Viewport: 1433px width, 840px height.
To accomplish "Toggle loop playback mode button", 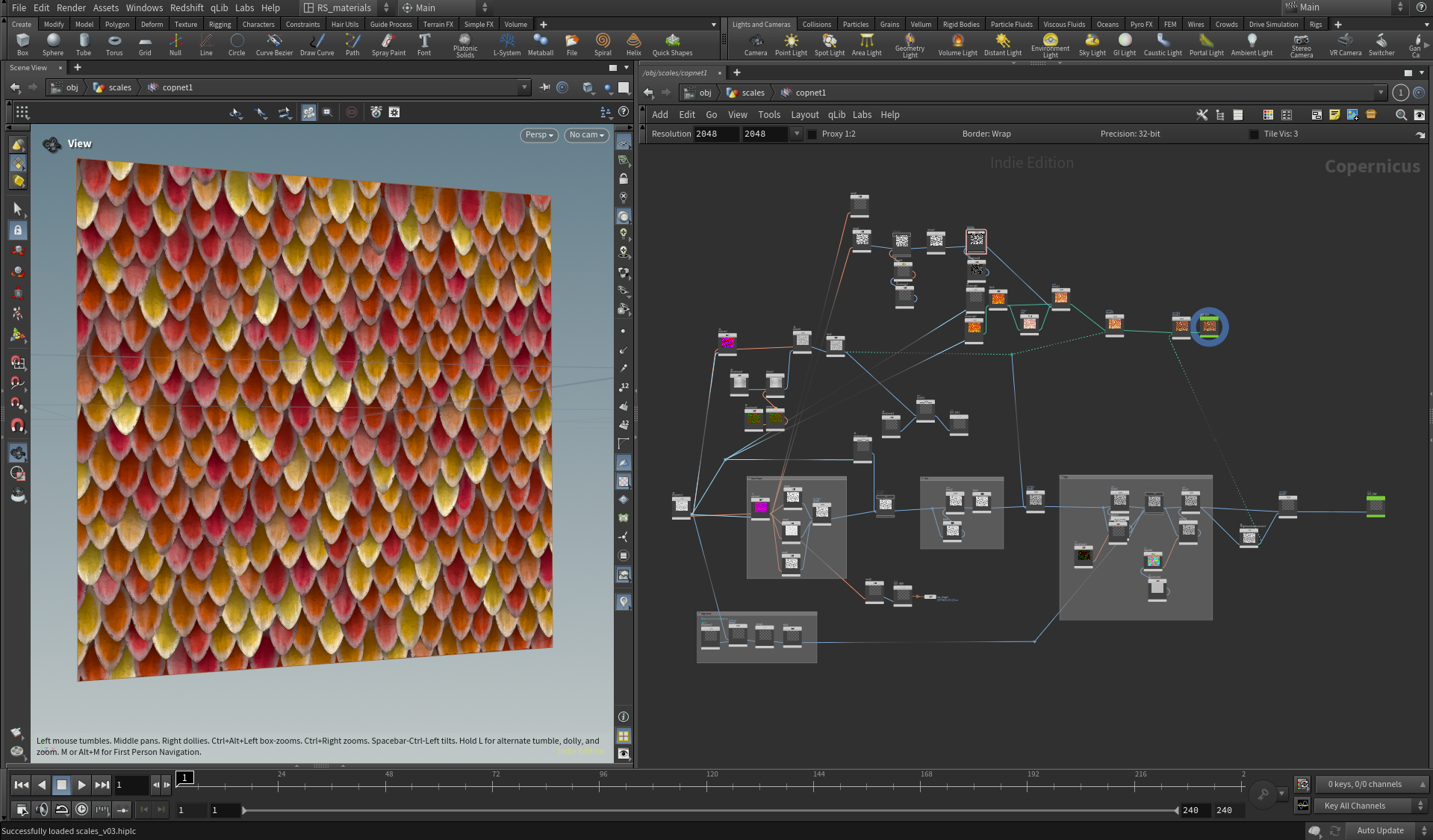I will click(x=62, y=809).
